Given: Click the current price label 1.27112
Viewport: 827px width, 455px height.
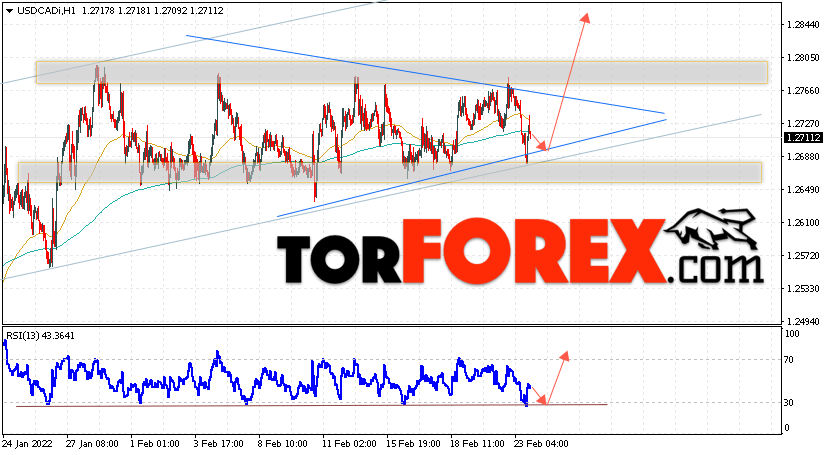Looking at the screenshot, I should [803, 138].
